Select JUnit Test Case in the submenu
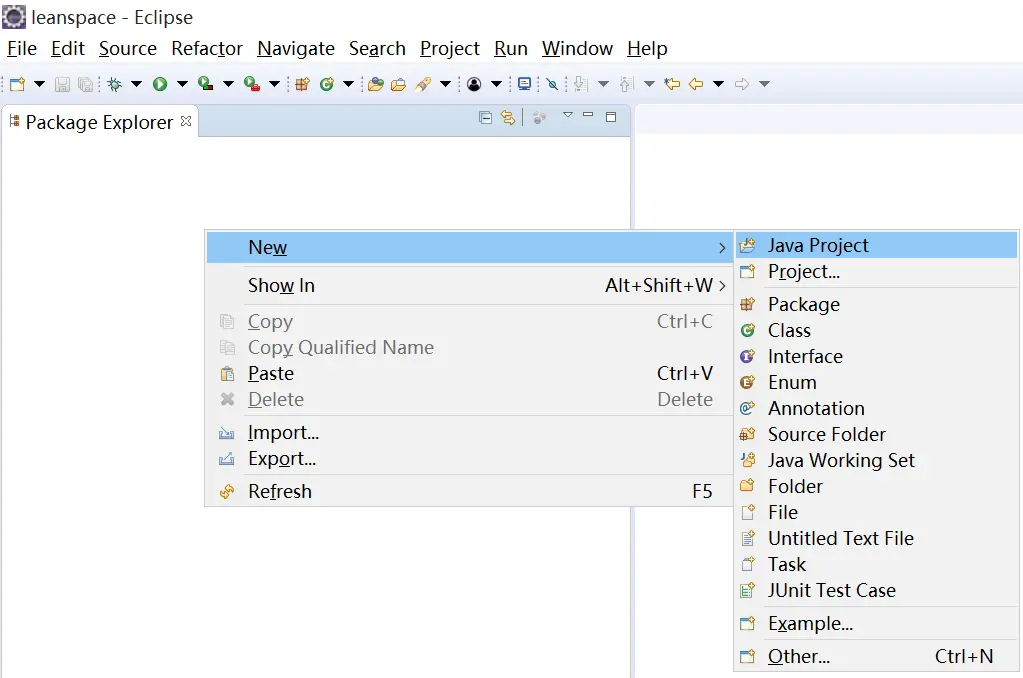The width and height of the screenshot is (1023, 678). click(876, 591)
